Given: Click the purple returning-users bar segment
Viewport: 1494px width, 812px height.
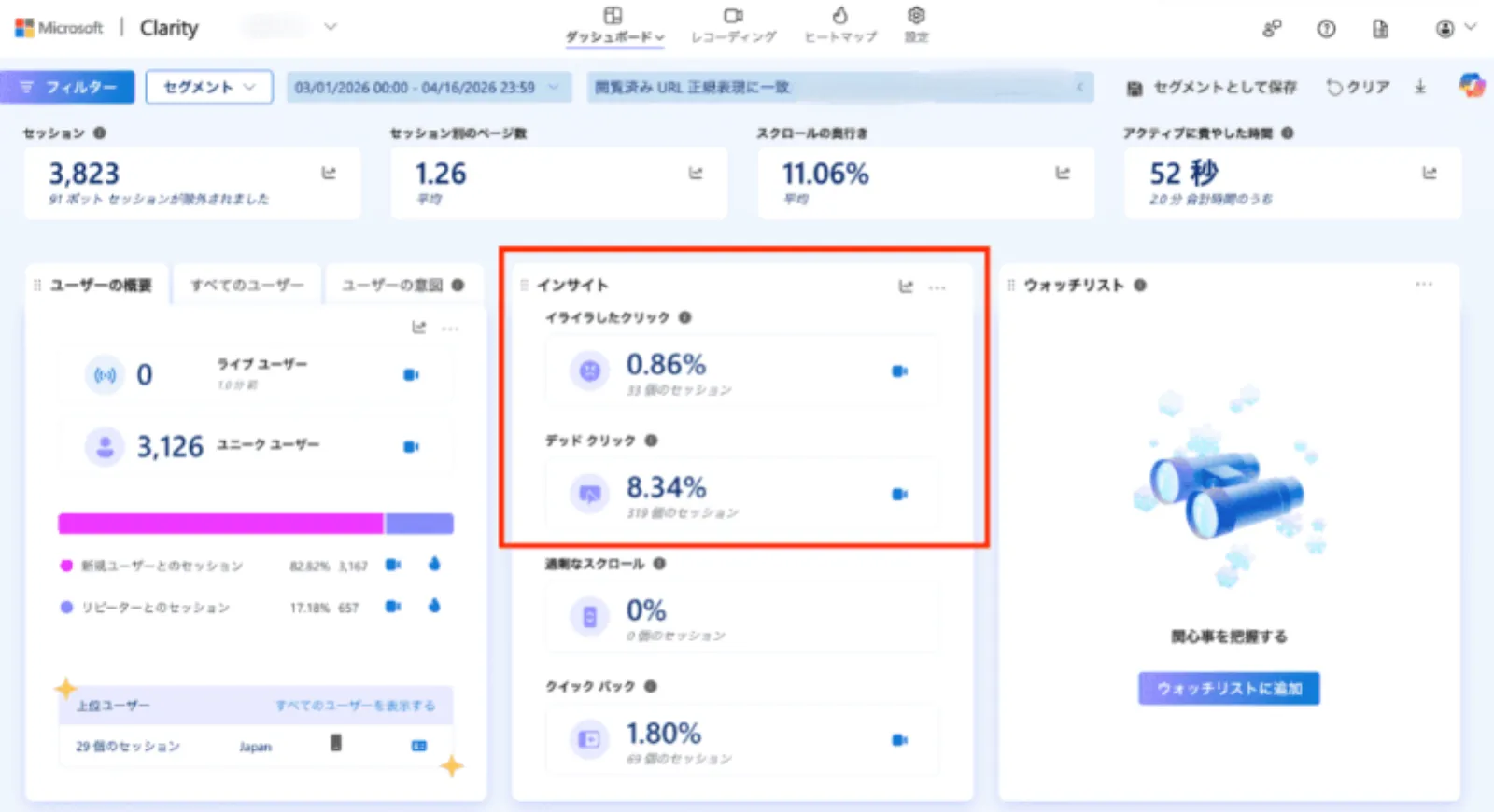Looking at the screenshot, I should click(x=420, y=524).
